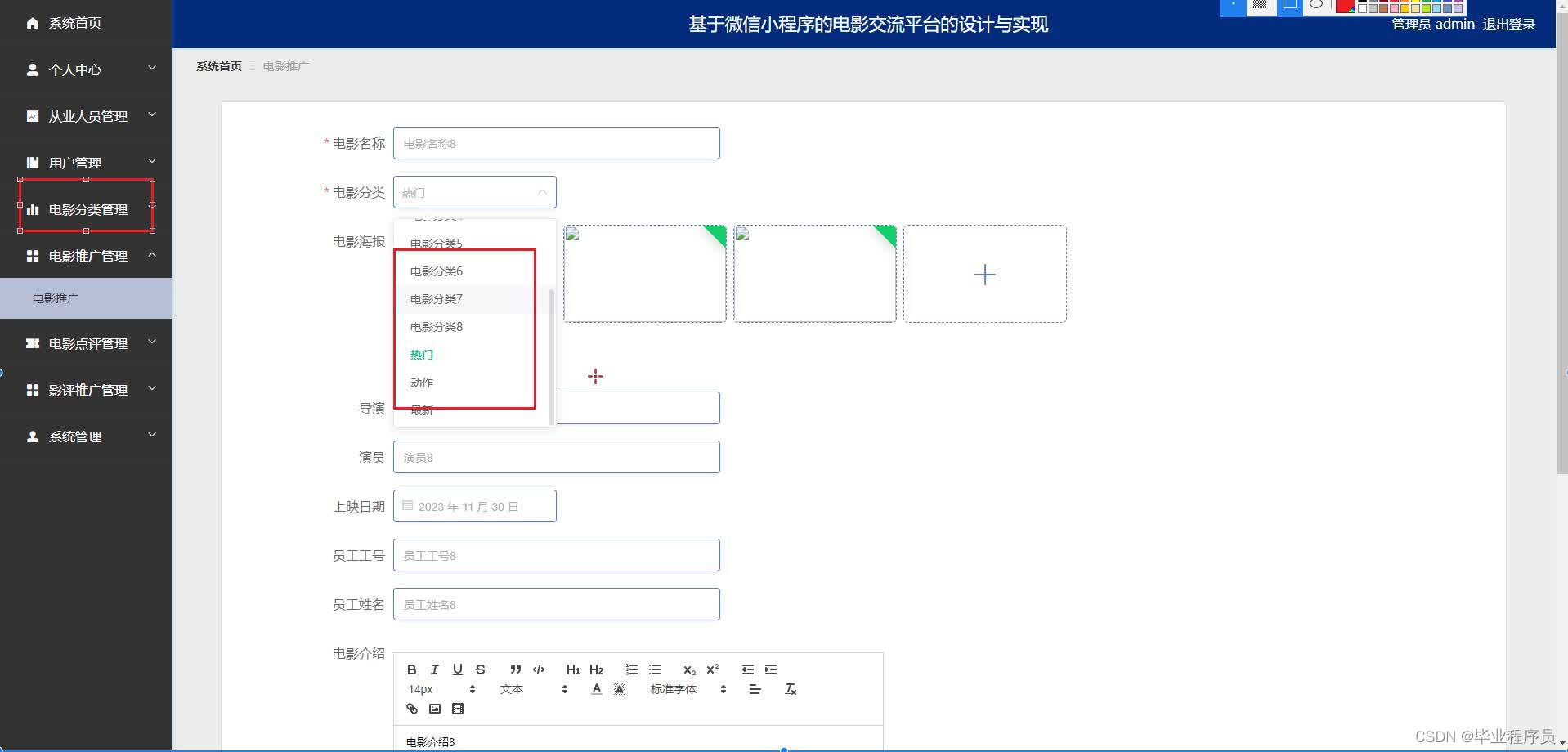Image resolution: width=1568 pixels, height=752 pixels.
Task: Focus the 演员 input field
Action: [557, 457]
